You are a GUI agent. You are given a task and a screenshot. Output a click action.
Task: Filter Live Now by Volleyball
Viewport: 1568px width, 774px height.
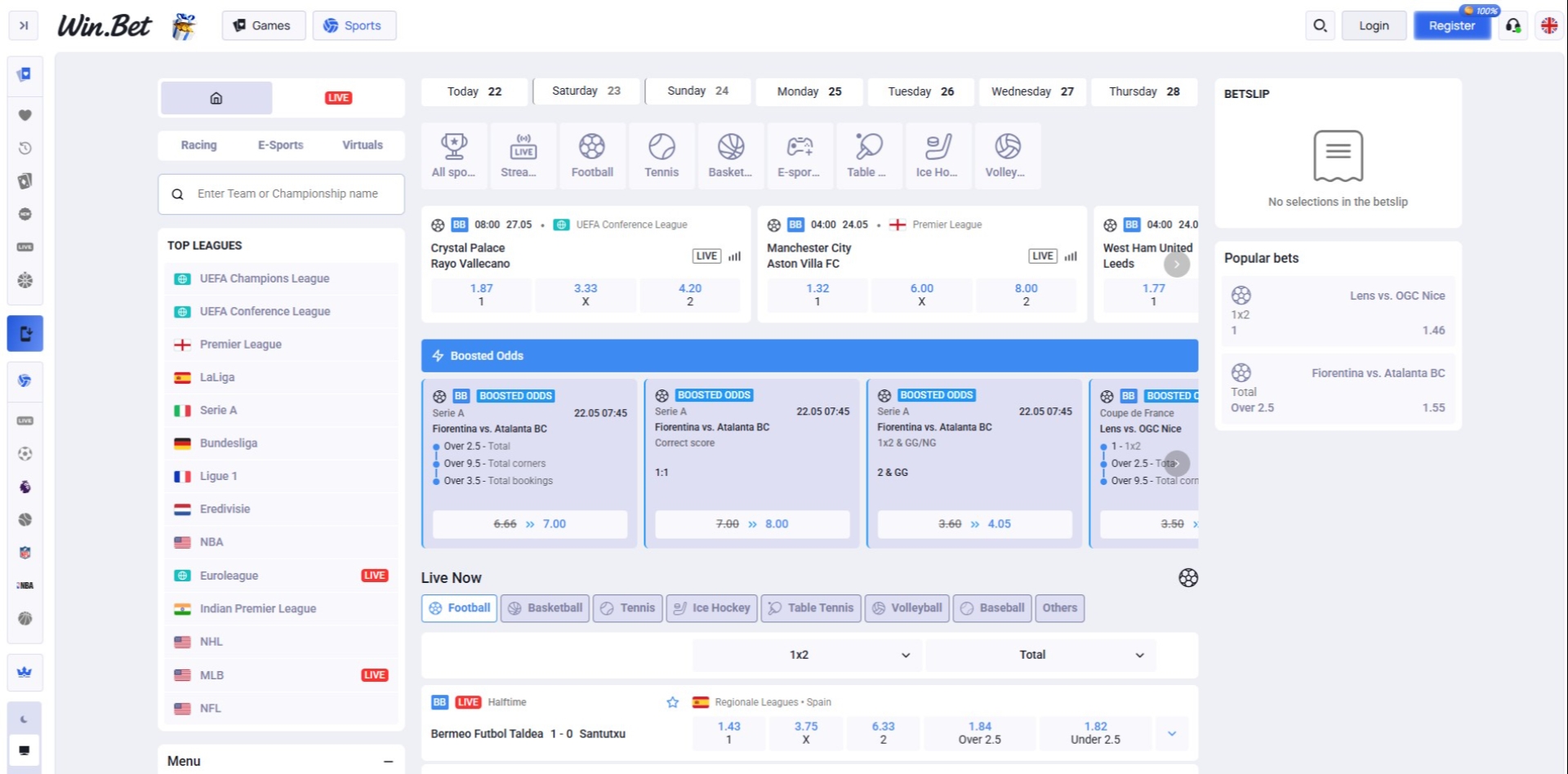(906, 608)
